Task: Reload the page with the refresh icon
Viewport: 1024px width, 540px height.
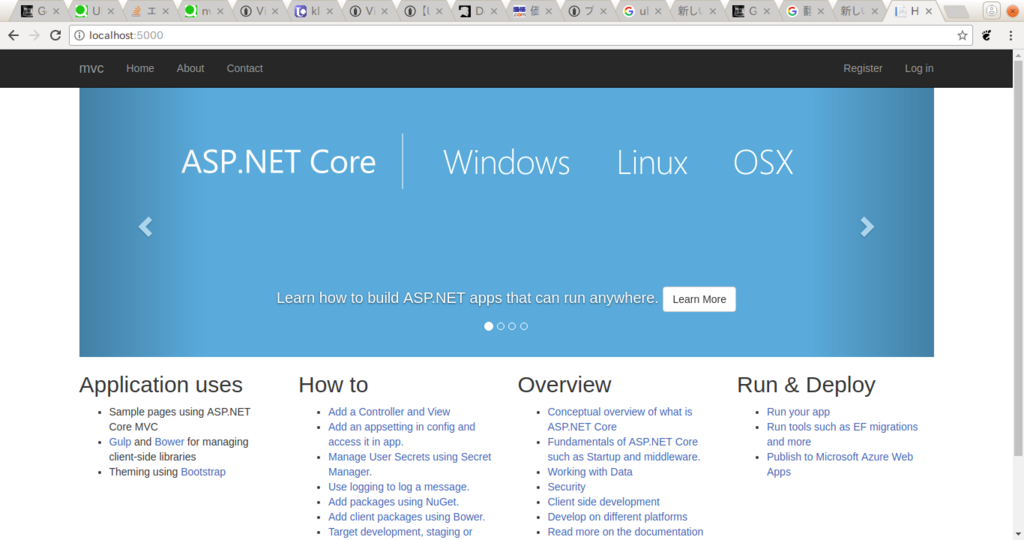Action: [x=56, y=35]
